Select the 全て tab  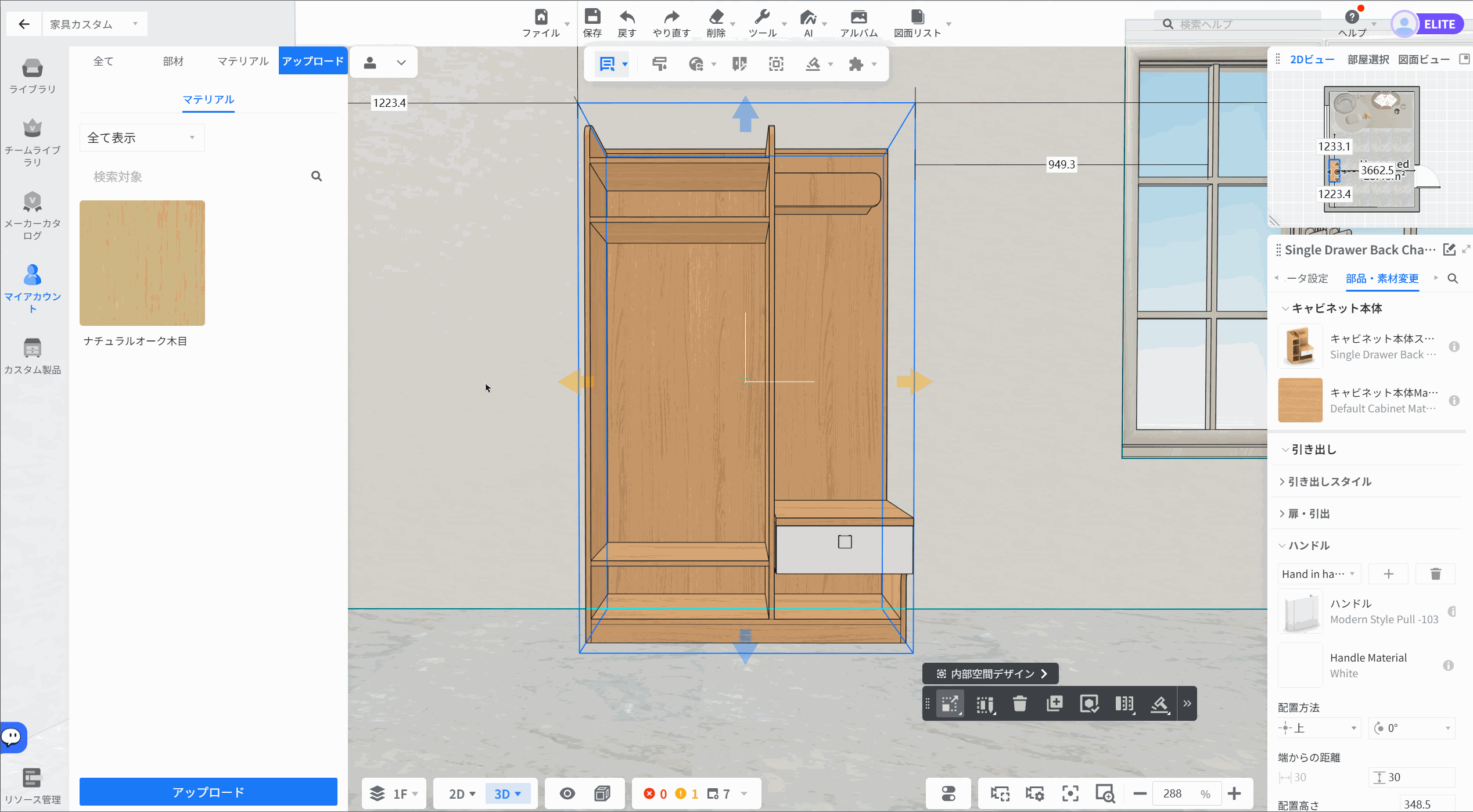click(103, 61)
